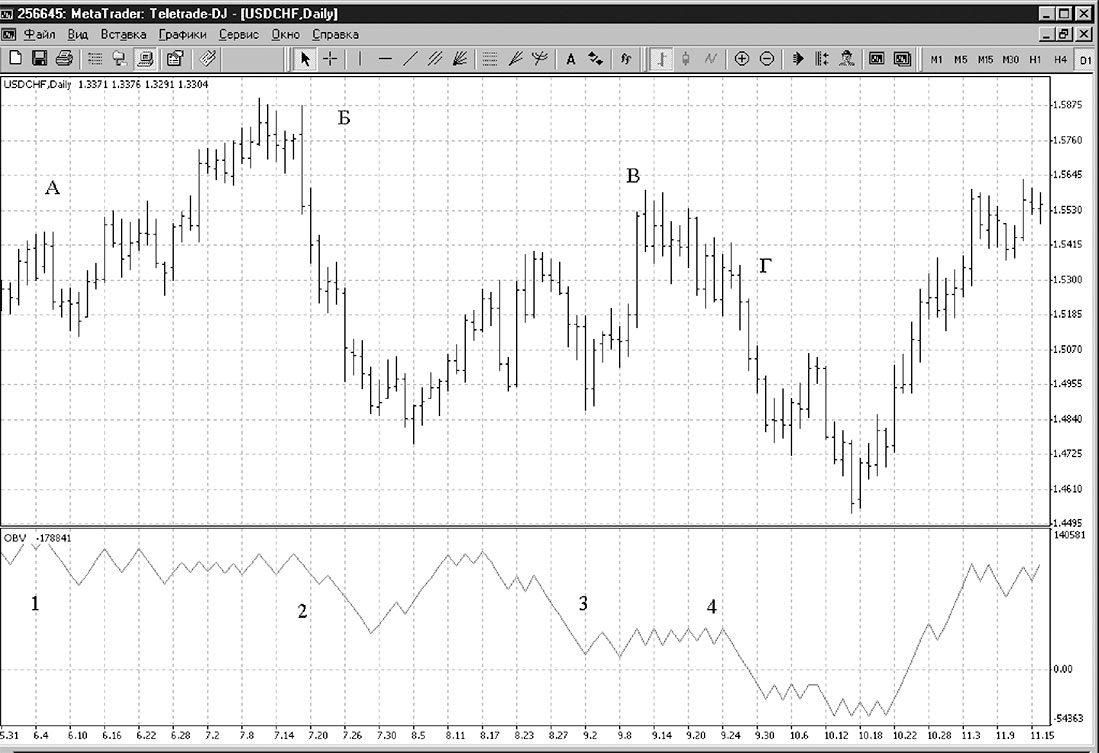1099x753 pixels.
Task: Set timeframe to M1
Action: pos(936,60)
